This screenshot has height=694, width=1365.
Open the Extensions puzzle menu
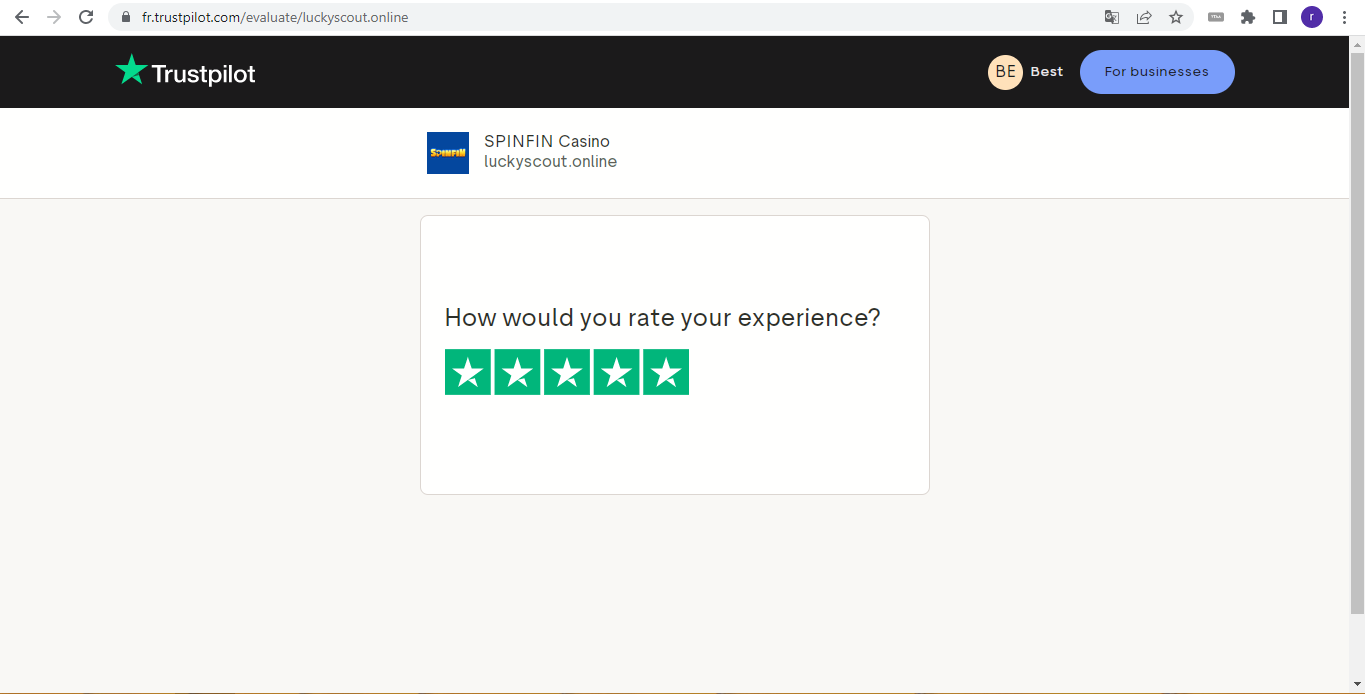click(x=1248, y=17)
